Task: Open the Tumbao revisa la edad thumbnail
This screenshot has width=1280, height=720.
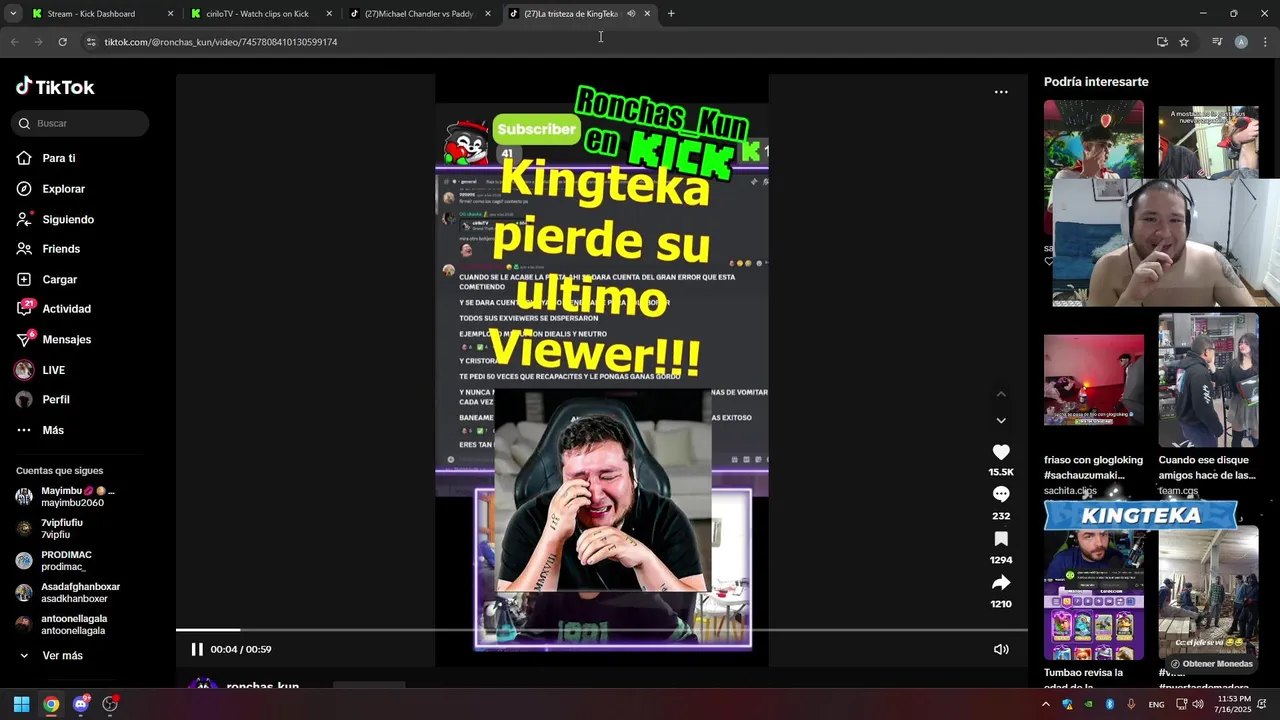Action: [1094, 594]
